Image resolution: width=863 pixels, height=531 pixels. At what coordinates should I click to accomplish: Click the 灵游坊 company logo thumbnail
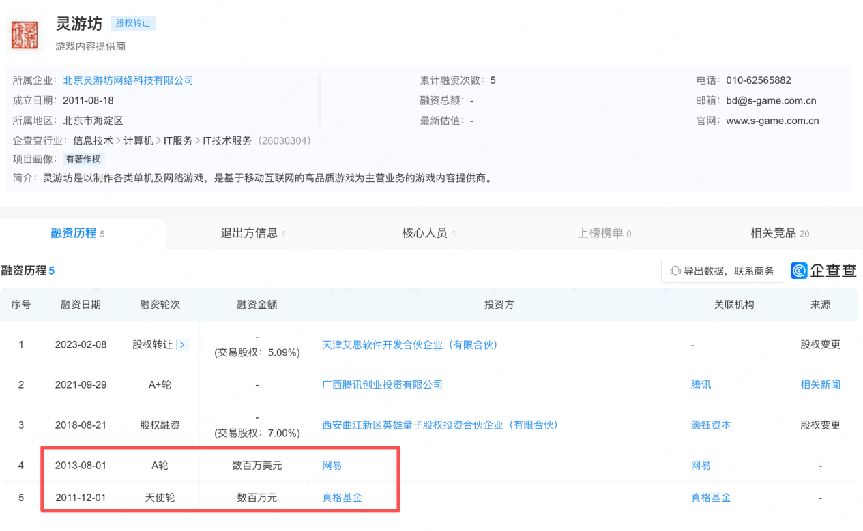(25, 35)
